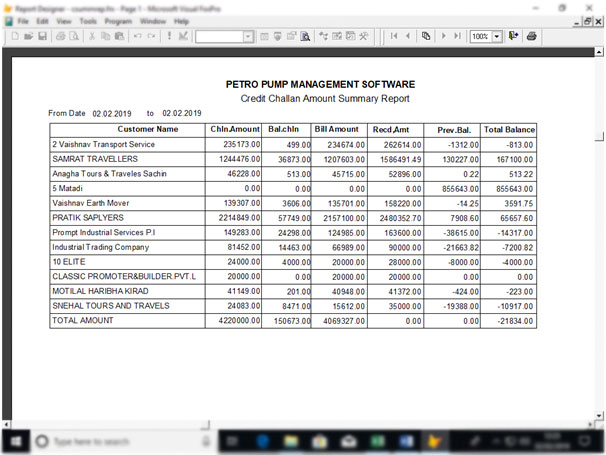Screen dimensions: 606x455
Task: Open the Edit menu
Action: [x=43, y=21]
